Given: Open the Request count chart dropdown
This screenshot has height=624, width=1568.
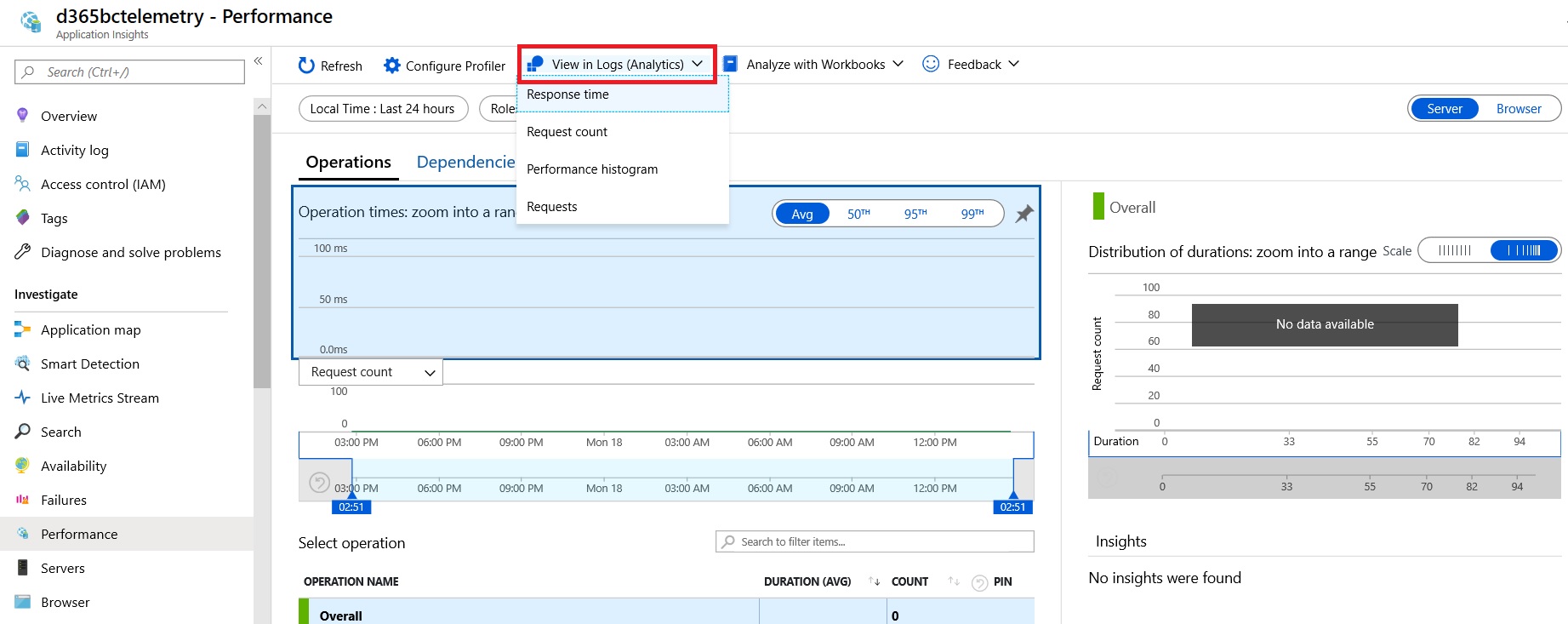Looking at the screenshot, I should [x=371, y=372].
